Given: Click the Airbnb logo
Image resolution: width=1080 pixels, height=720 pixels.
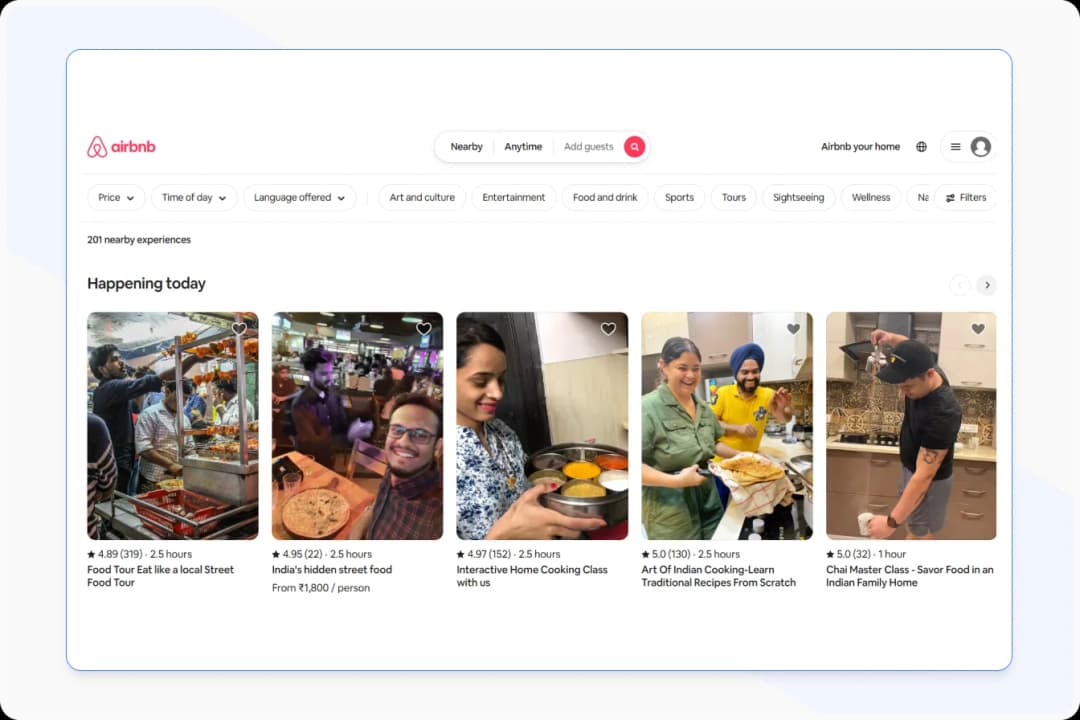Looking at the screenshot, I should click(120, 146).
